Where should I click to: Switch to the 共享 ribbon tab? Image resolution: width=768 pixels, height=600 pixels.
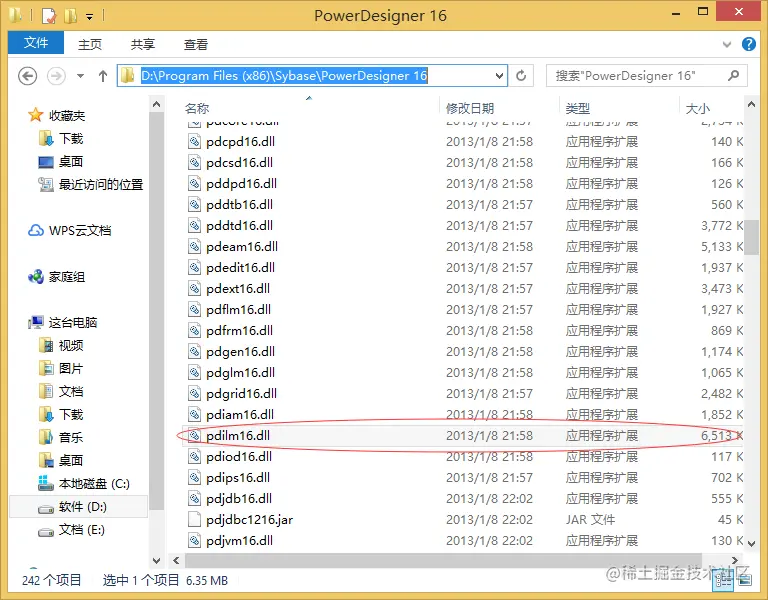143,44
